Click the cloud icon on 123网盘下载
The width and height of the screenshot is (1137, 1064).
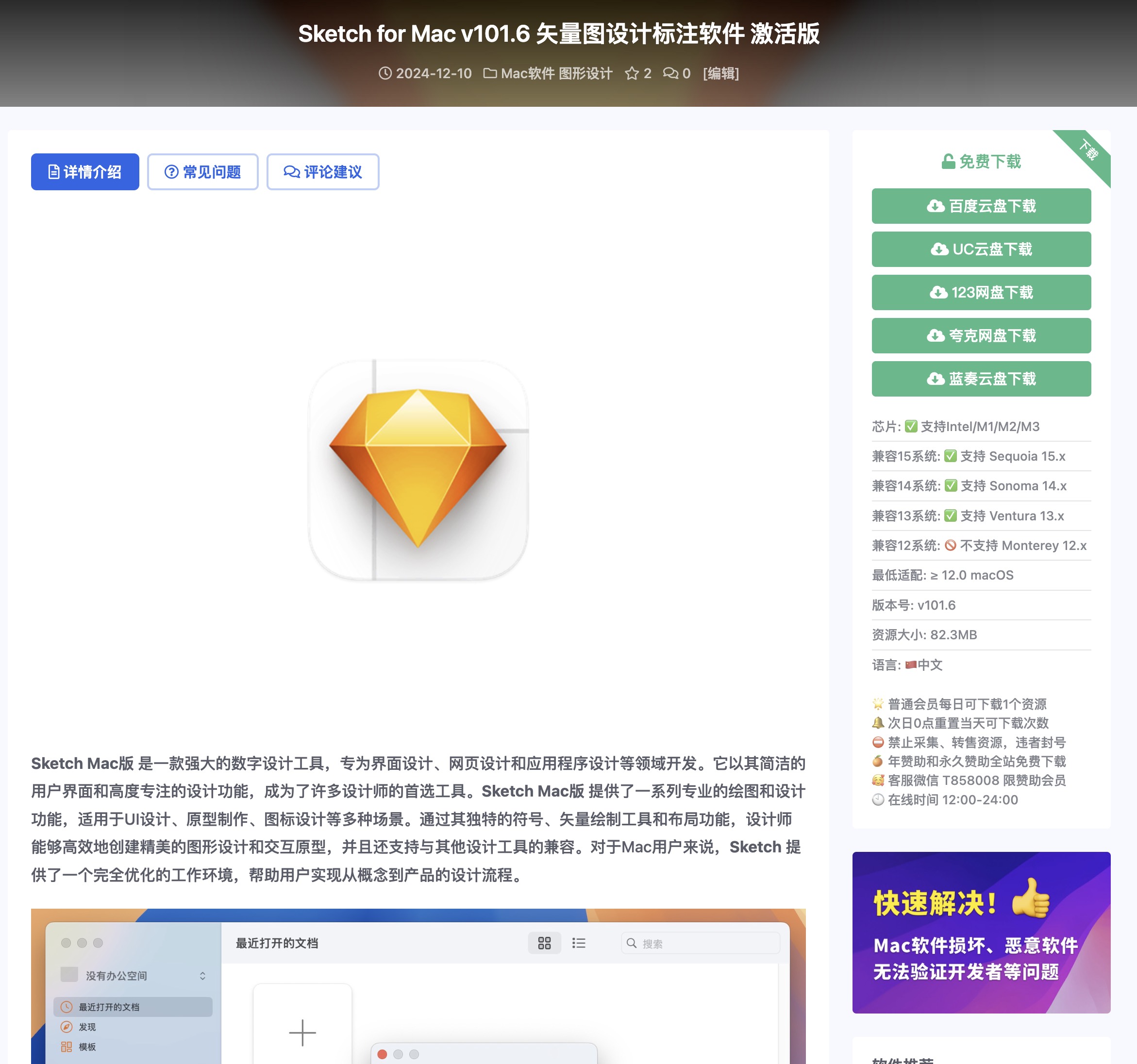click(938, 293)
